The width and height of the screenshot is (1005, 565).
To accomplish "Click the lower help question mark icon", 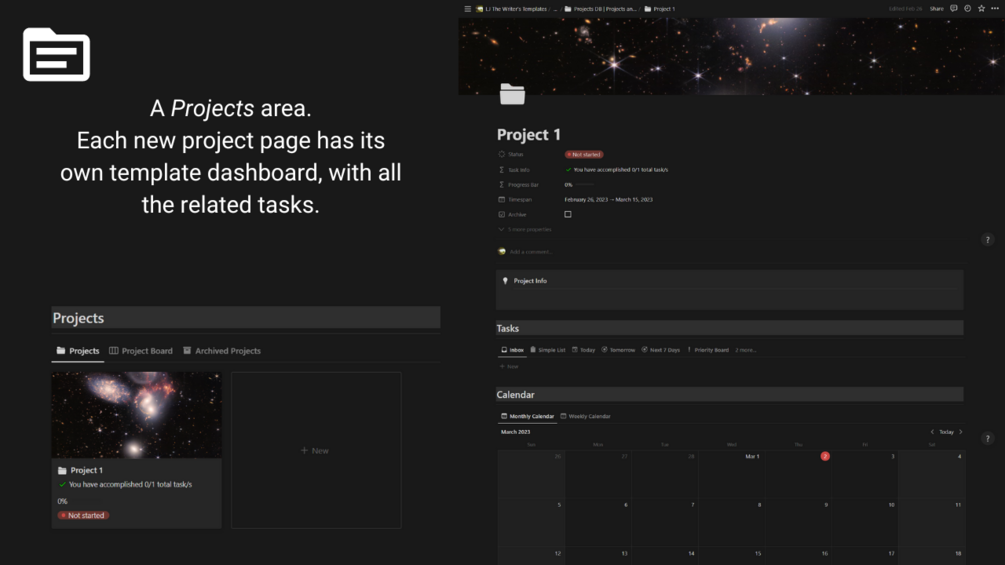I will [x=988, y=438].
